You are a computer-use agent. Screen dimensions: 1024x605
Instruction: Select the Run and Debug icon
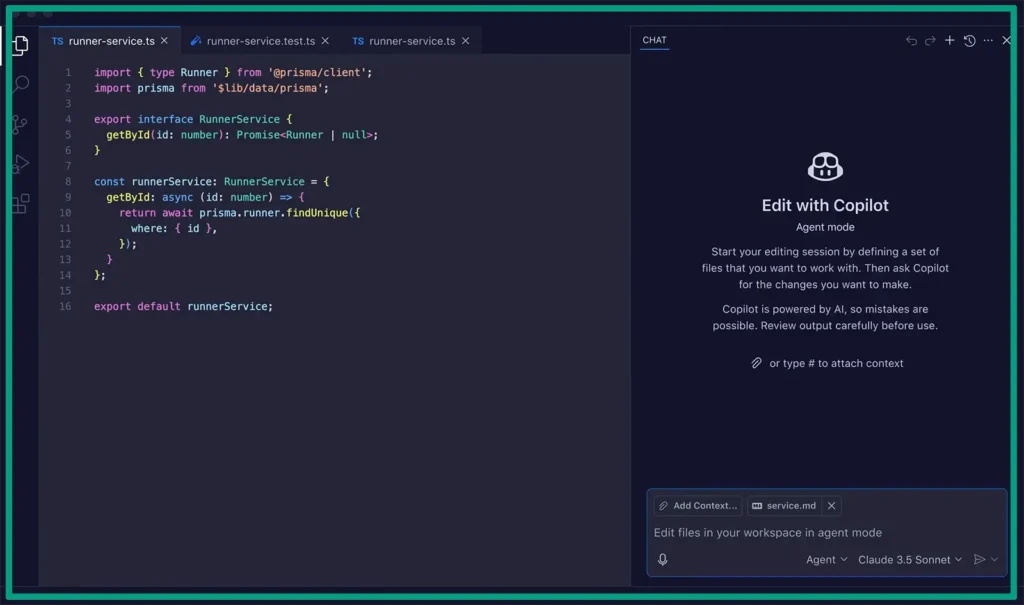(x=20, y=162)
